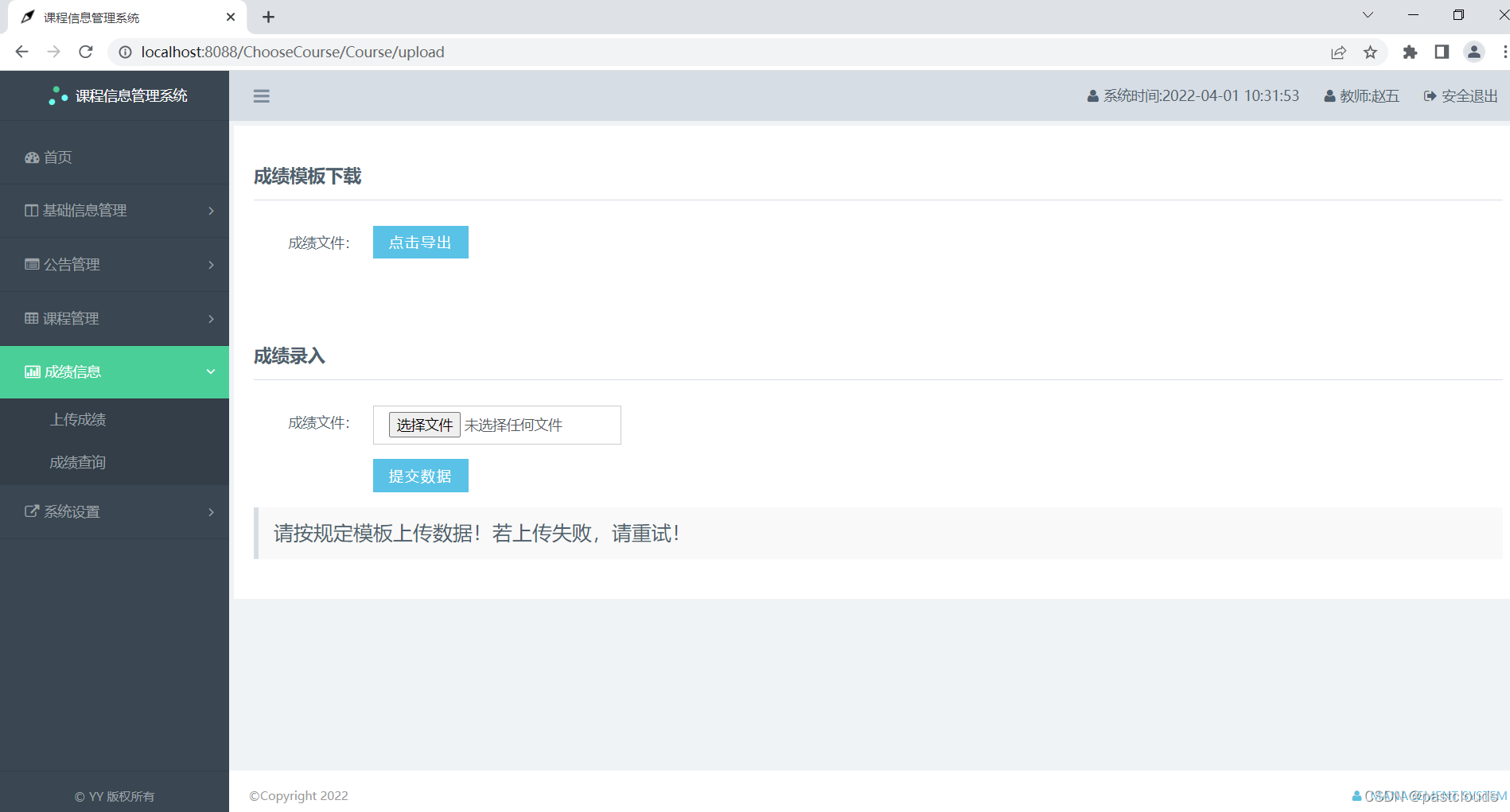1510x812 pixels.
Task: Click the teacher user icon beside 教师:赵五
Action: pyautogui.click(x=1329, y=95)
